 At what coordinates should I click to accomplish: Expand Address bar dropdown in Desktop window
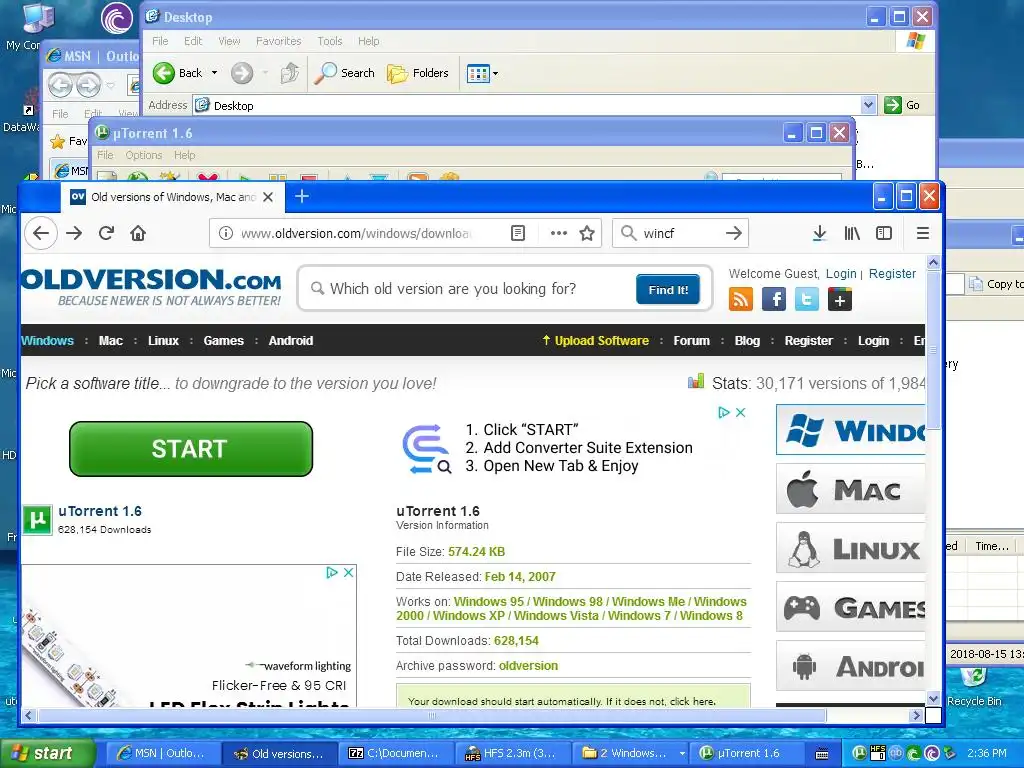868,104
